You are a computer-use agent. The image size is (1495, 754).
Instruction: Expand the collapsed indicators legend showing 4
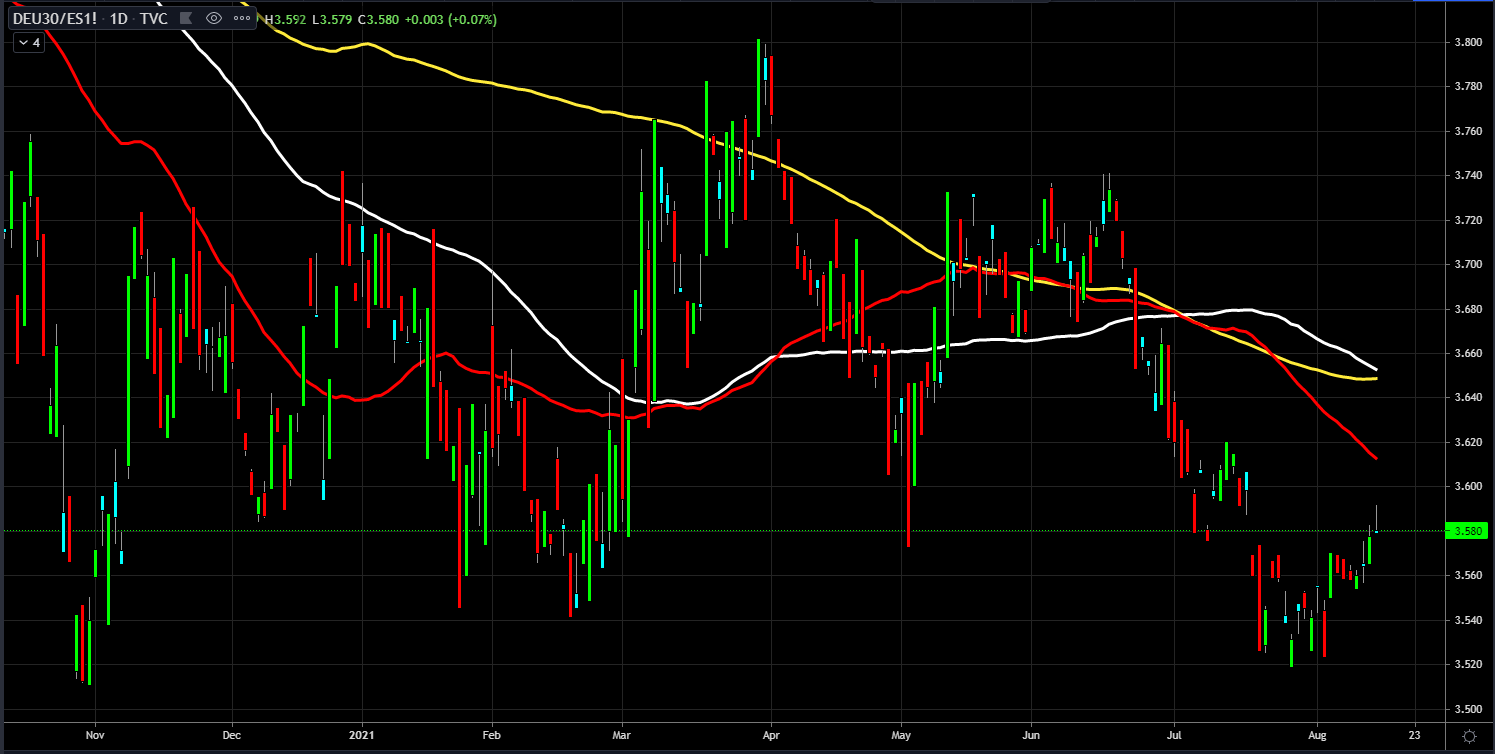(x=28, y=43)
